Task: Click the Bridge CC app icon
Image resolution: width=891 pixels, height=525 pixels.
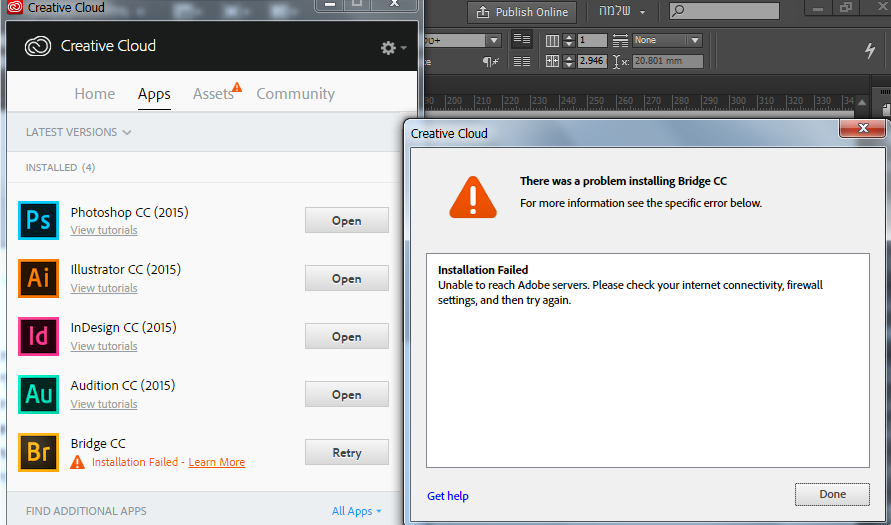Action: tap(39, 452)
